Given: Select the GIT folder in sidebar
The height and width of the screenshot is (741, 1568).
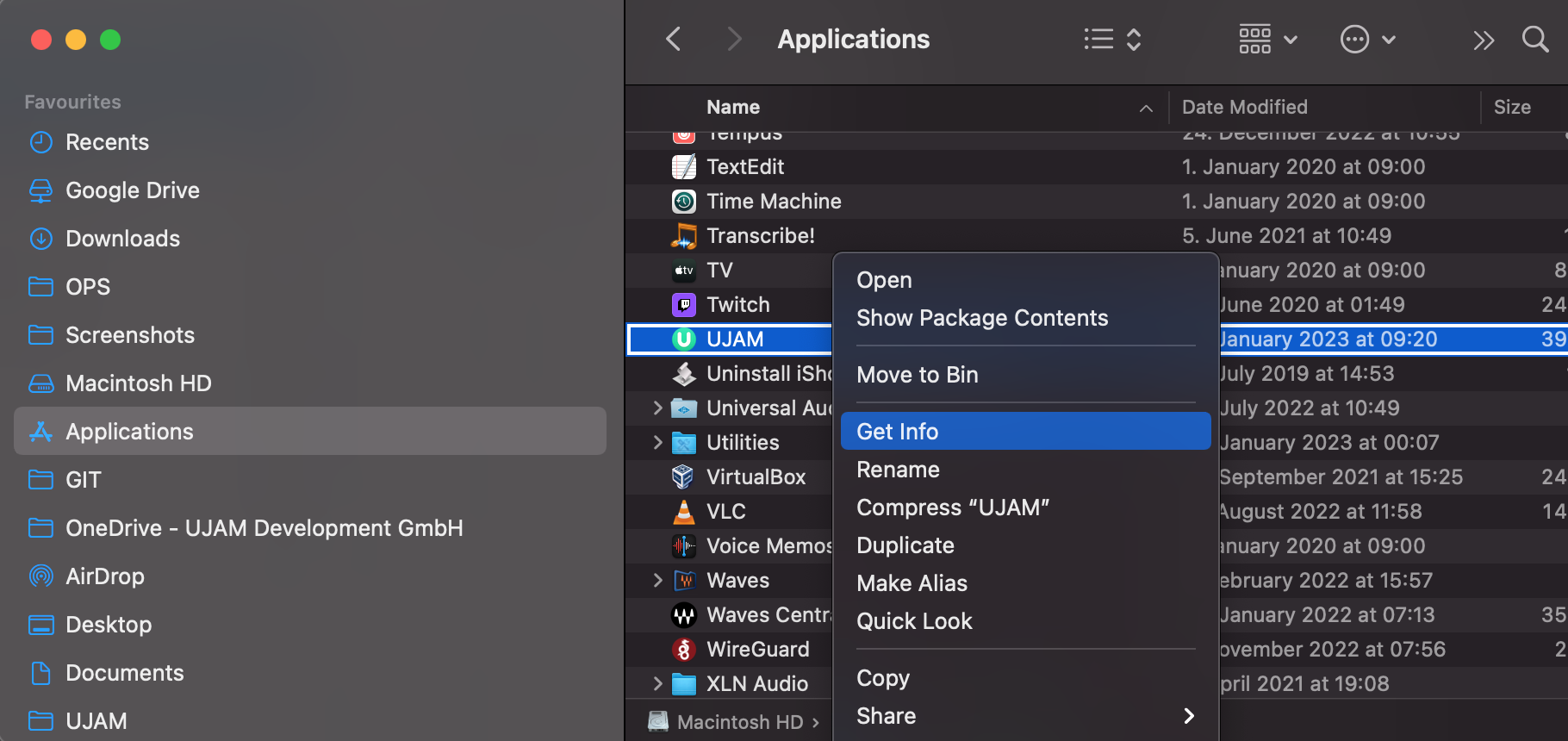Looking at the screenshot, I should 310,480.
